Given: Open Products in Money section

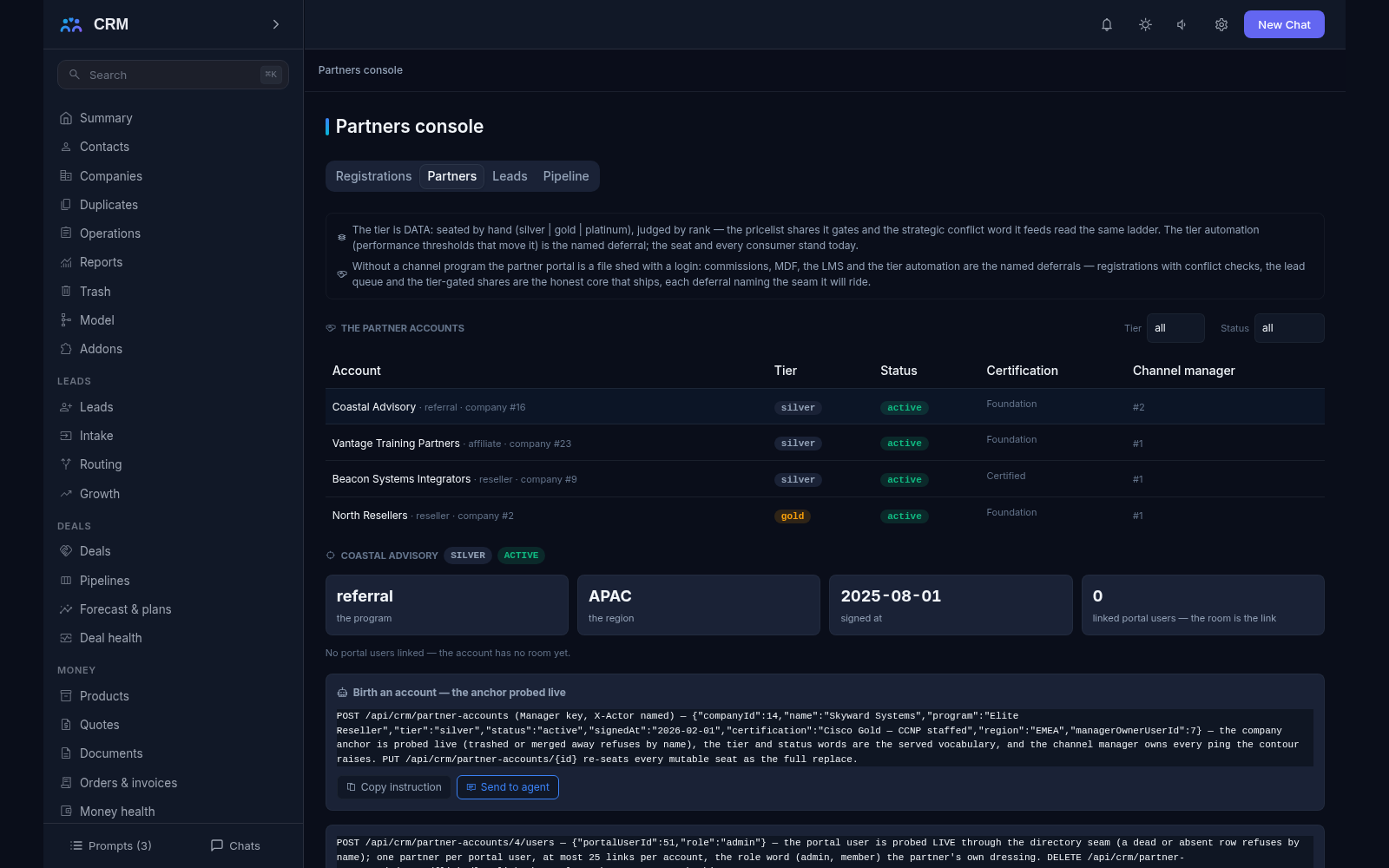Looking at the screenshot, I should pyautogui.click(x=173, y=696).
